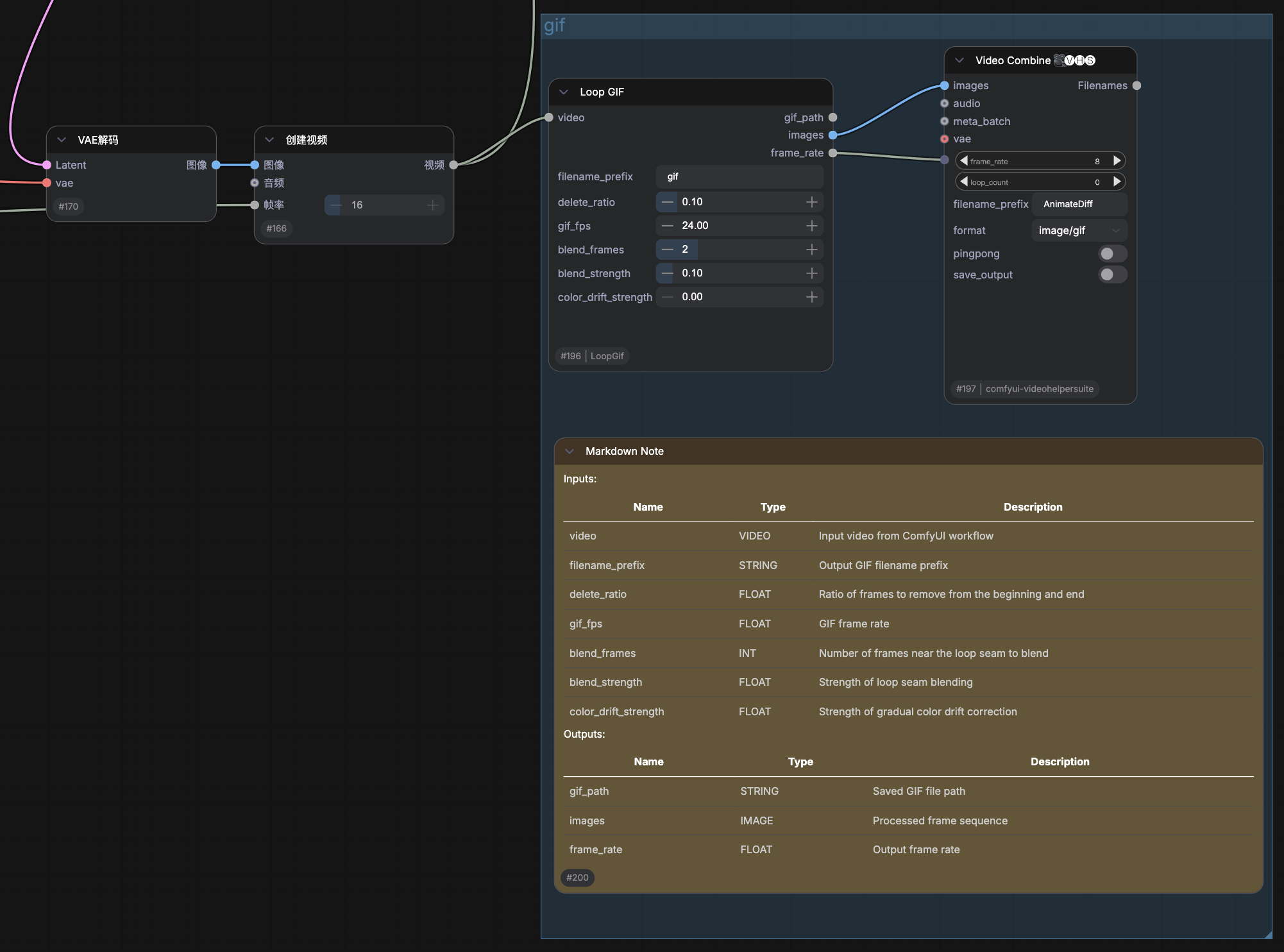Click the gif group title
1284x952 pixels.
click(554, 26)
